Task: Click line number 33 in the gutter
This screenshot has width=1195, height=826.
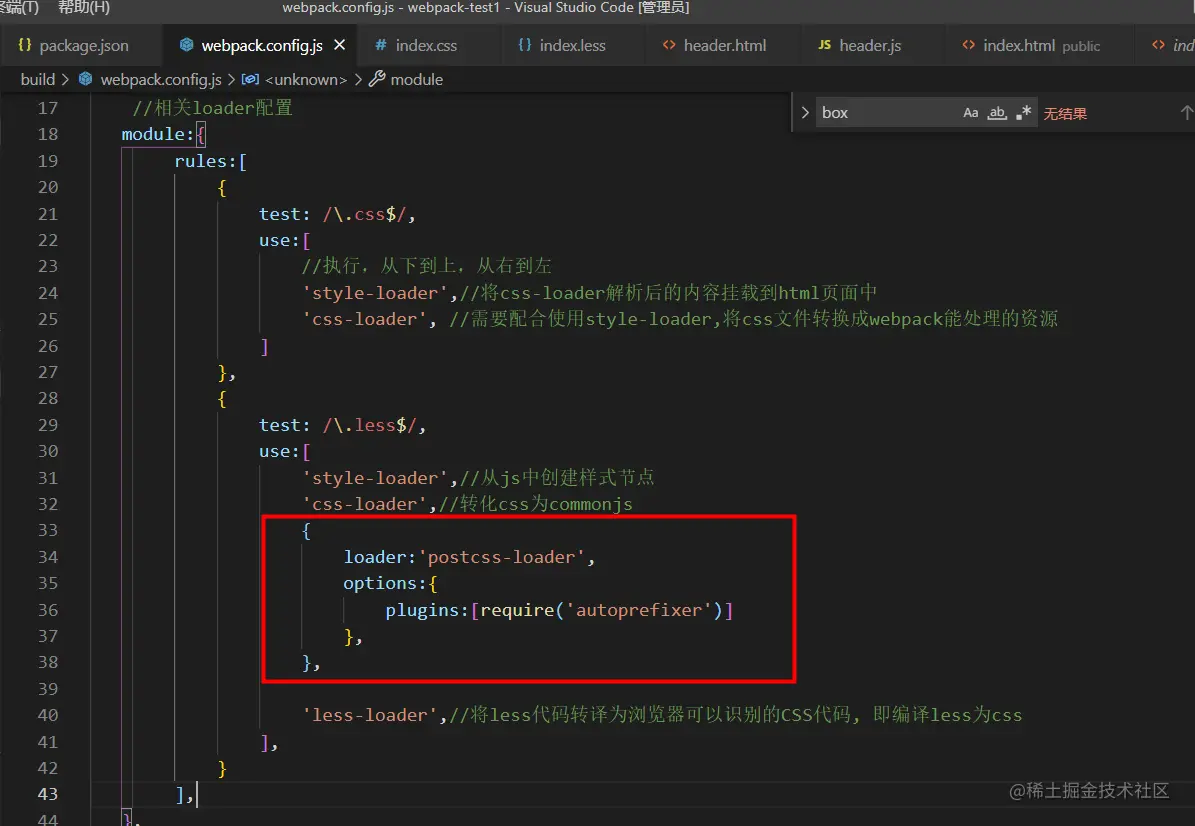Action: click(48, 530)
